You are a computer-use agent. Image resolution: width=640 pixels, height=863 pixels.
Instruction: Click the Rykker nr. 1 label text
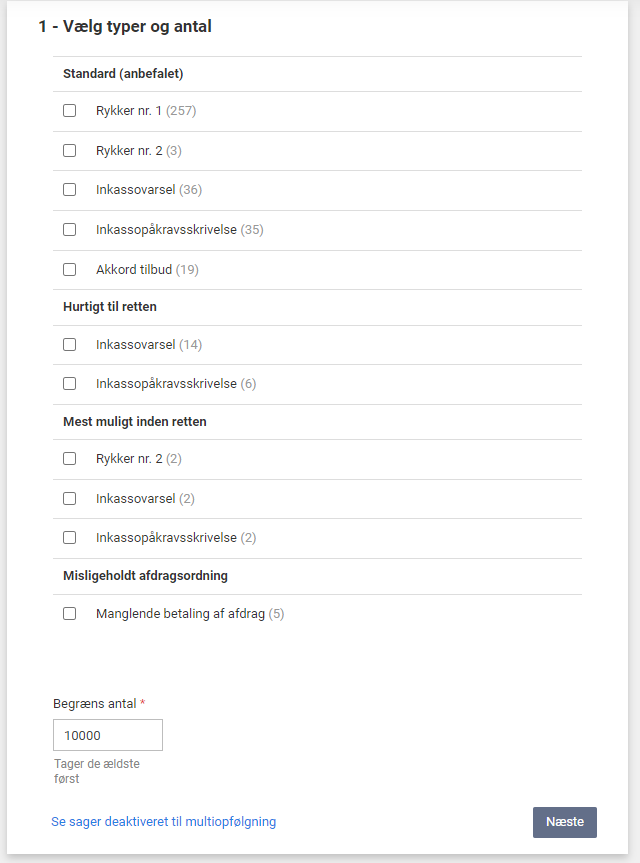click(x=129, y=110)
